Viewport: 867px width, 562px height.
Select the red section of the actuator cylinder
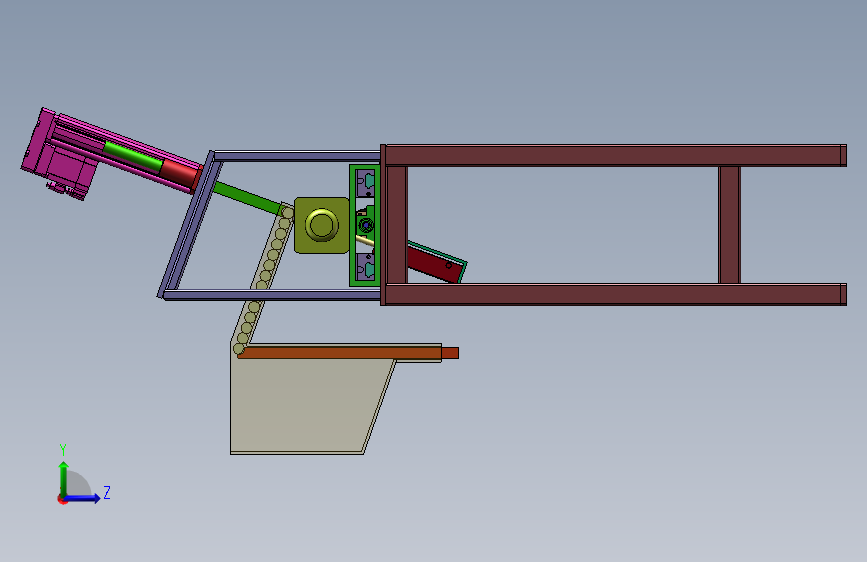(x=180, y=174)
